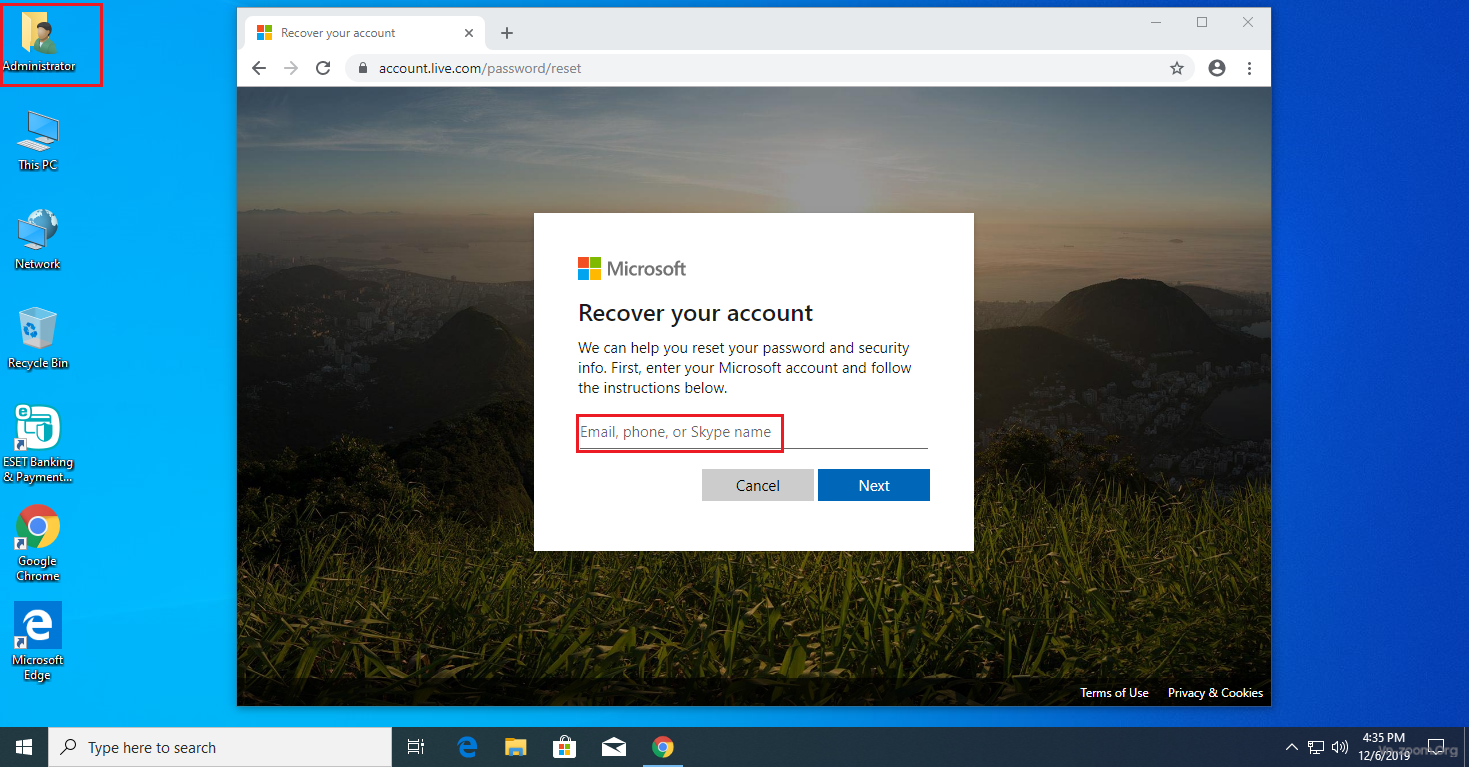Screen dimensions: 1469x767
Task: Open Microsoft Store from the taskbar
Action: tap(564, 747)
